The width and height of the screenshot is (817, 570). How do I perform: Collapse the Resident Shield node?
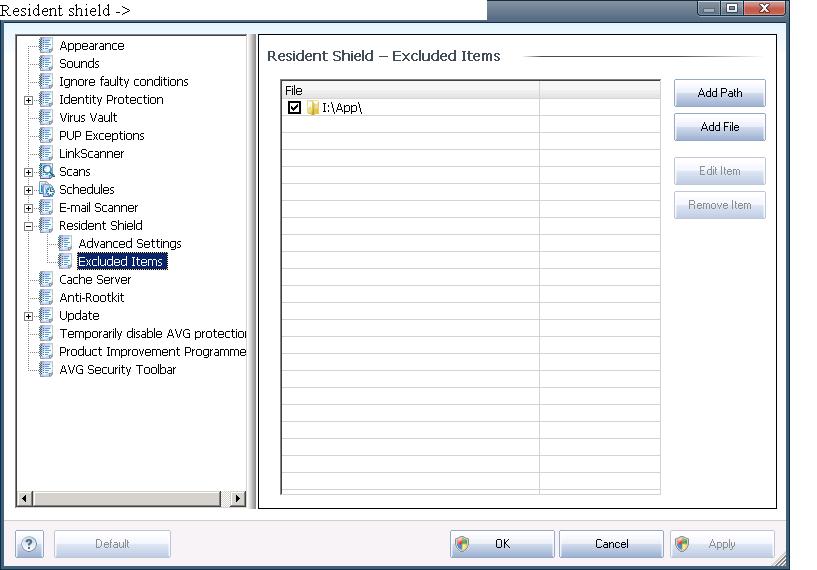29,226
